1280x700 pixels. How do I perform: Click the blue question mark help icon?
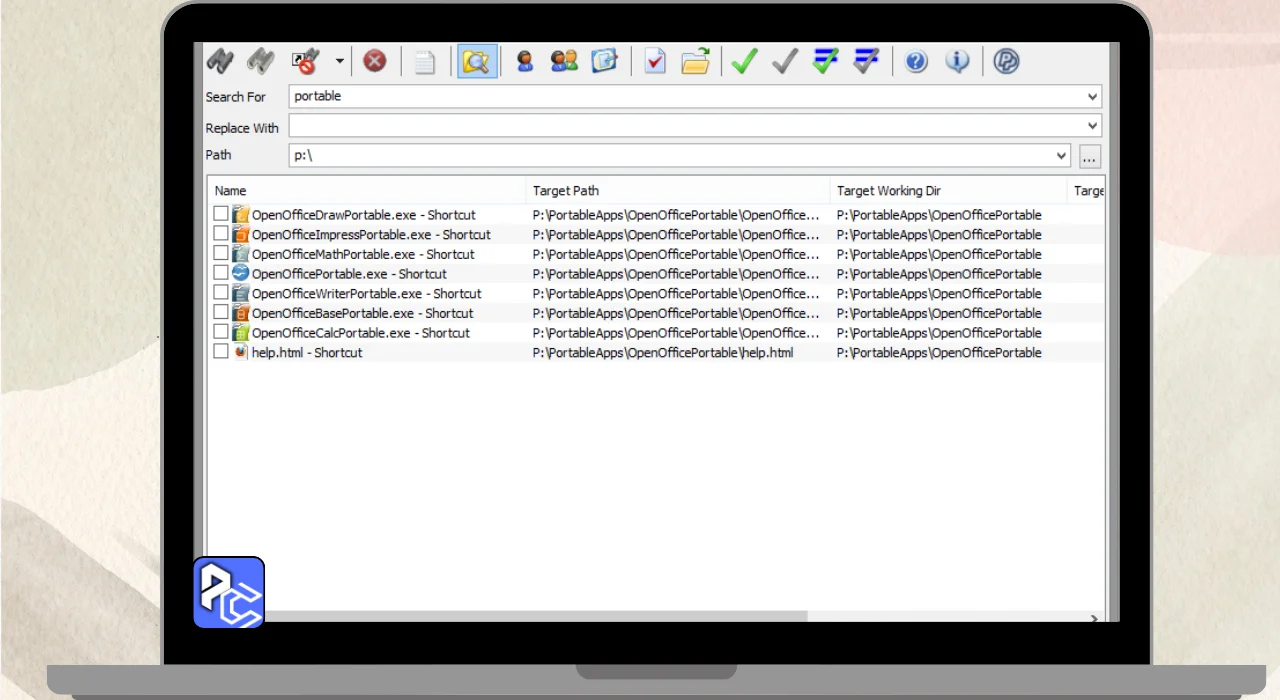916,62
